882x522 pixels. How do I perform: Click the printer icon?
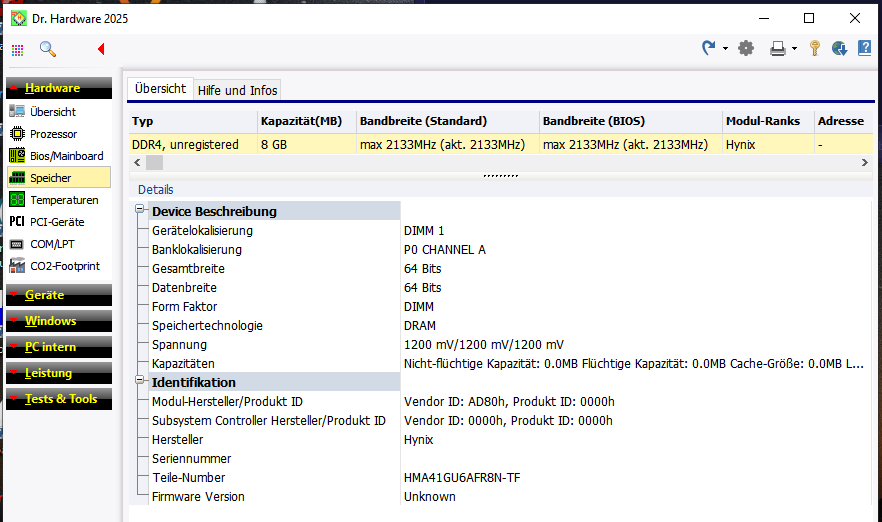[778, 49]
